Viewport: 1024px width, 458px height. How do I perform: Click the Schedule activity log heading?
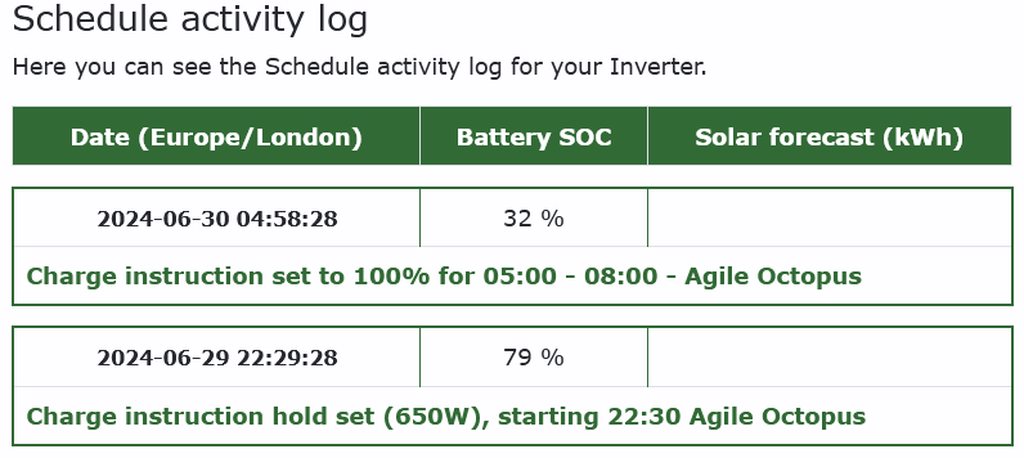pos(190,19)
